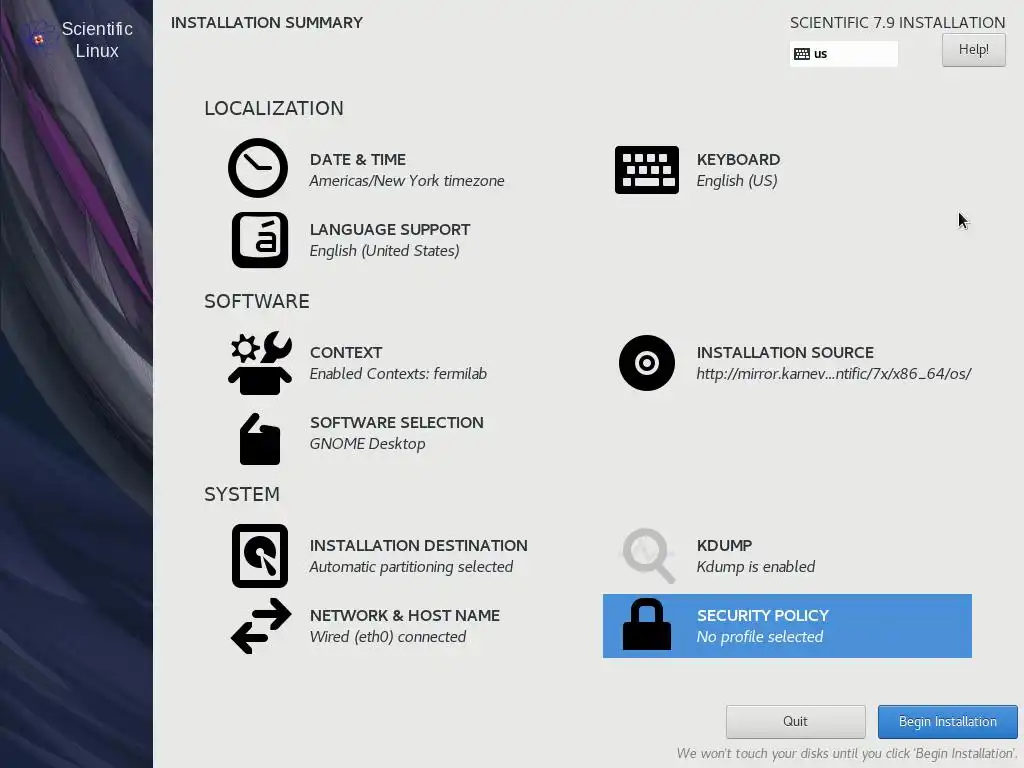This screenshot has height=768, width=1024.
Task: Click the Keyboard layout icon
Action: (647, 170)
